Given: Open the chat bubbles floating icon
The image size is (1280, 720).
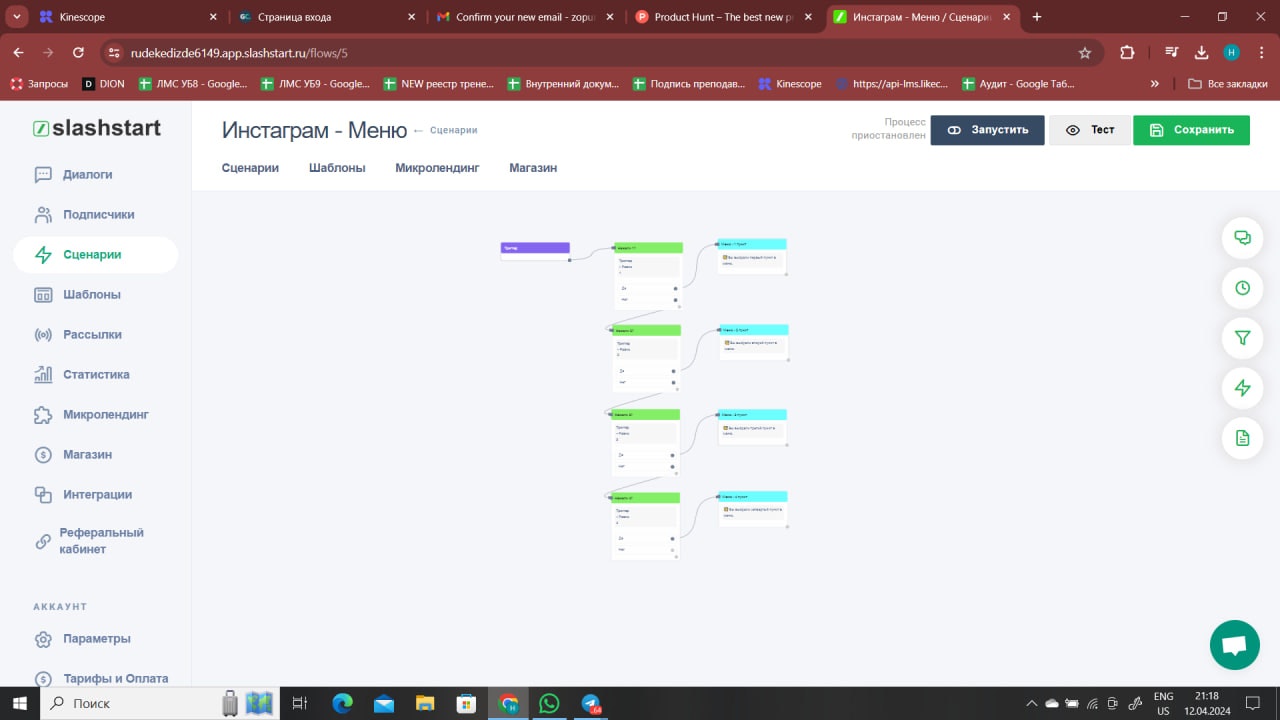Looking at the screenshot, I should [1243, 238].
